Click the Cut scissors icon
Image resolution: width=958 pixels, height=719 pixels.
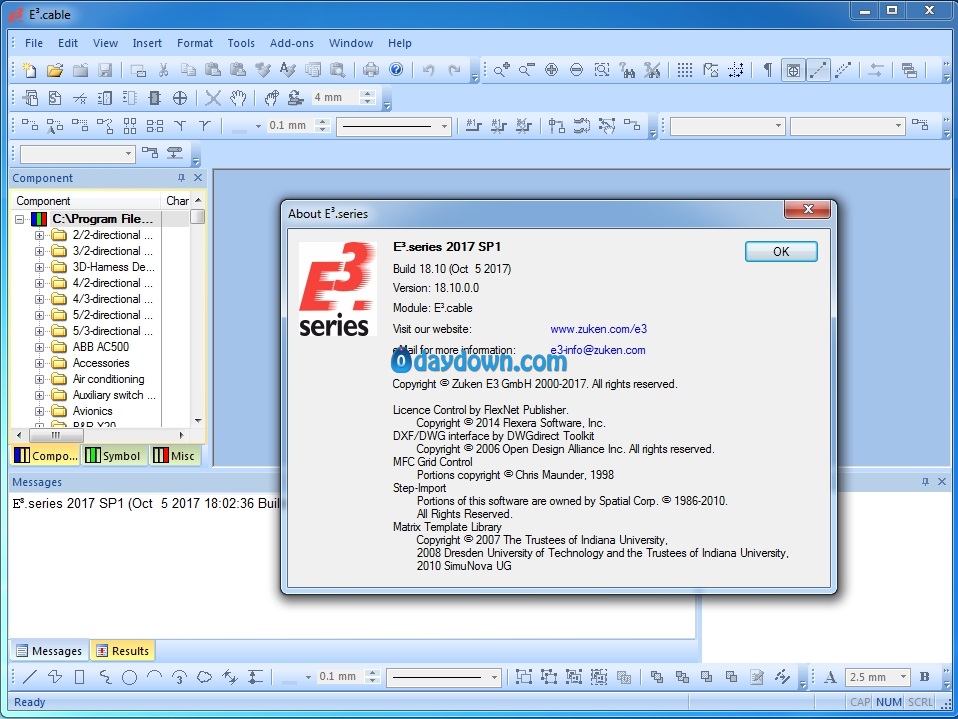(x=163, y=70)
